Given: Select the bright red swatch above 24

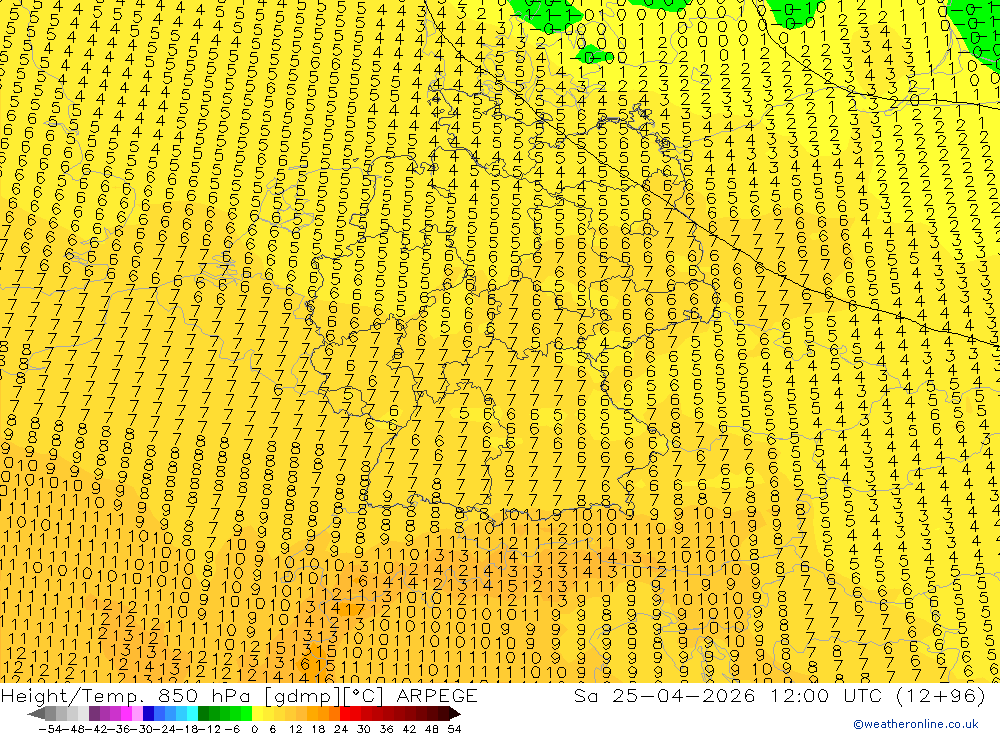Looking at the screenshot, I should (345, 713).
